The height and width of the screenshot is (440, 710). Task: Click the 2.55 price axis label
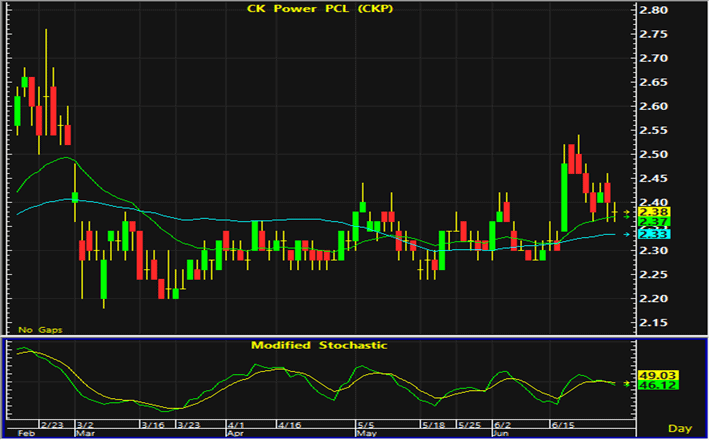(653, 130)
